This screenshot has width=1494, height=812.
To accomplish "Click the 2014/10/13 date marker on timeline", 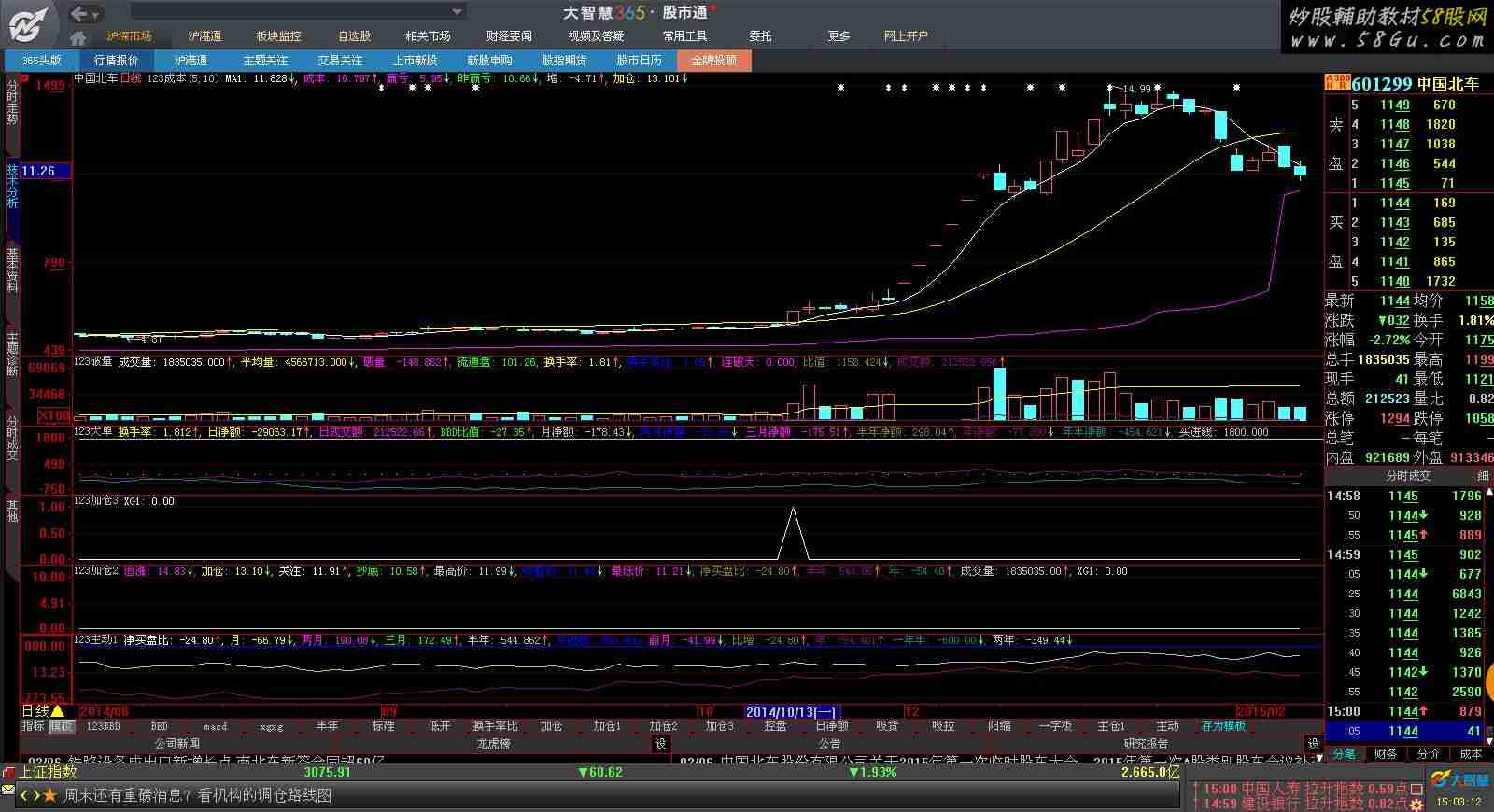I will coord(792,712).
